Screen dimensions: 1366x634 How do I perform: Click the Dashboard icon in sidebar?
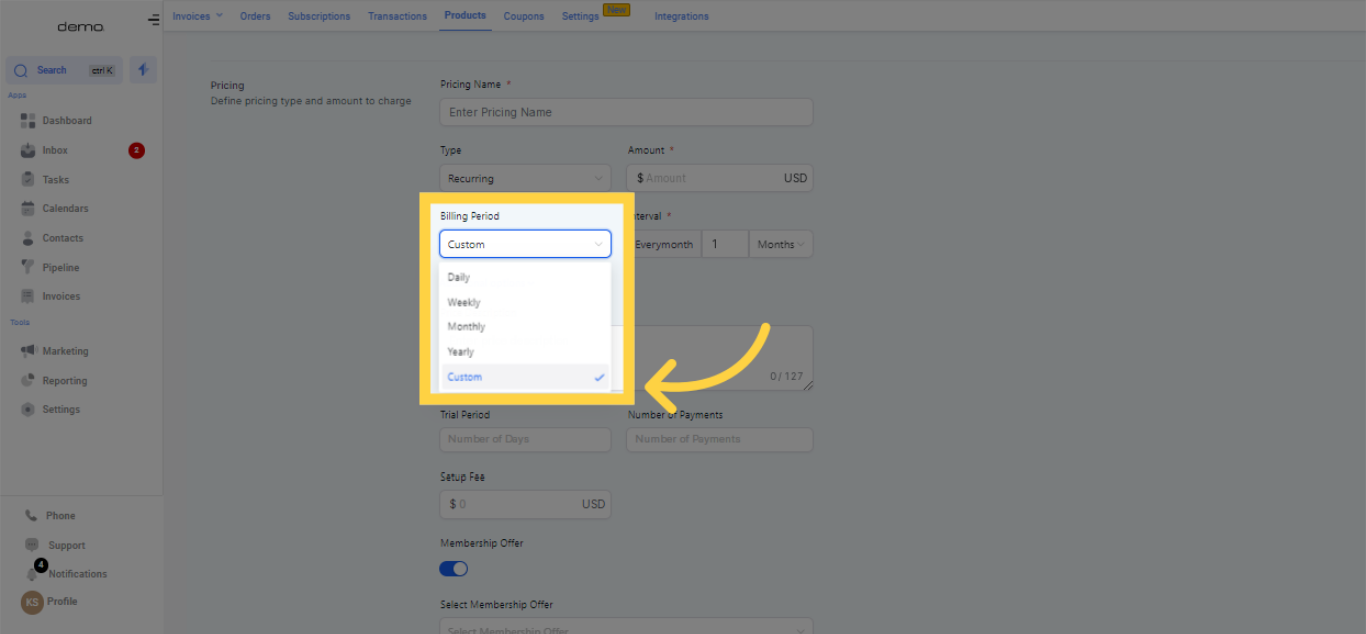28,121
